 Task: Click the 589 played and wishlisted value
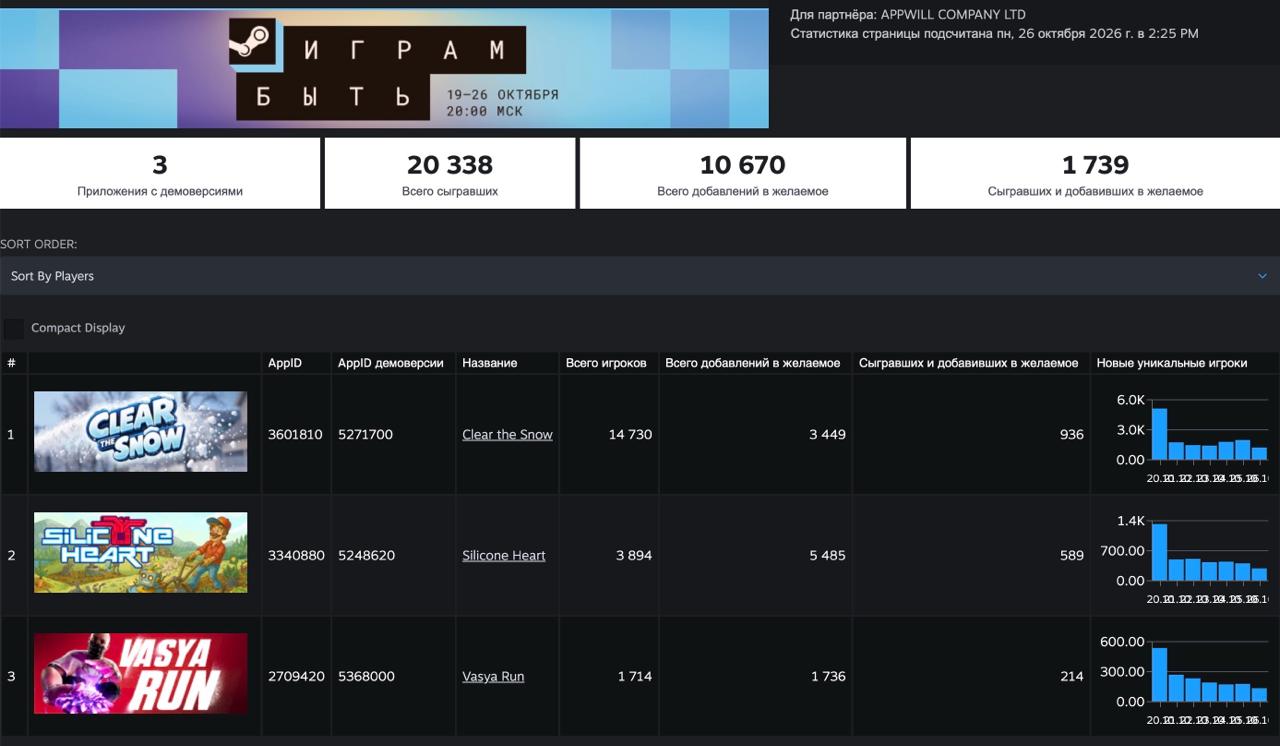pyautogui.click(x=1072, y=556)
